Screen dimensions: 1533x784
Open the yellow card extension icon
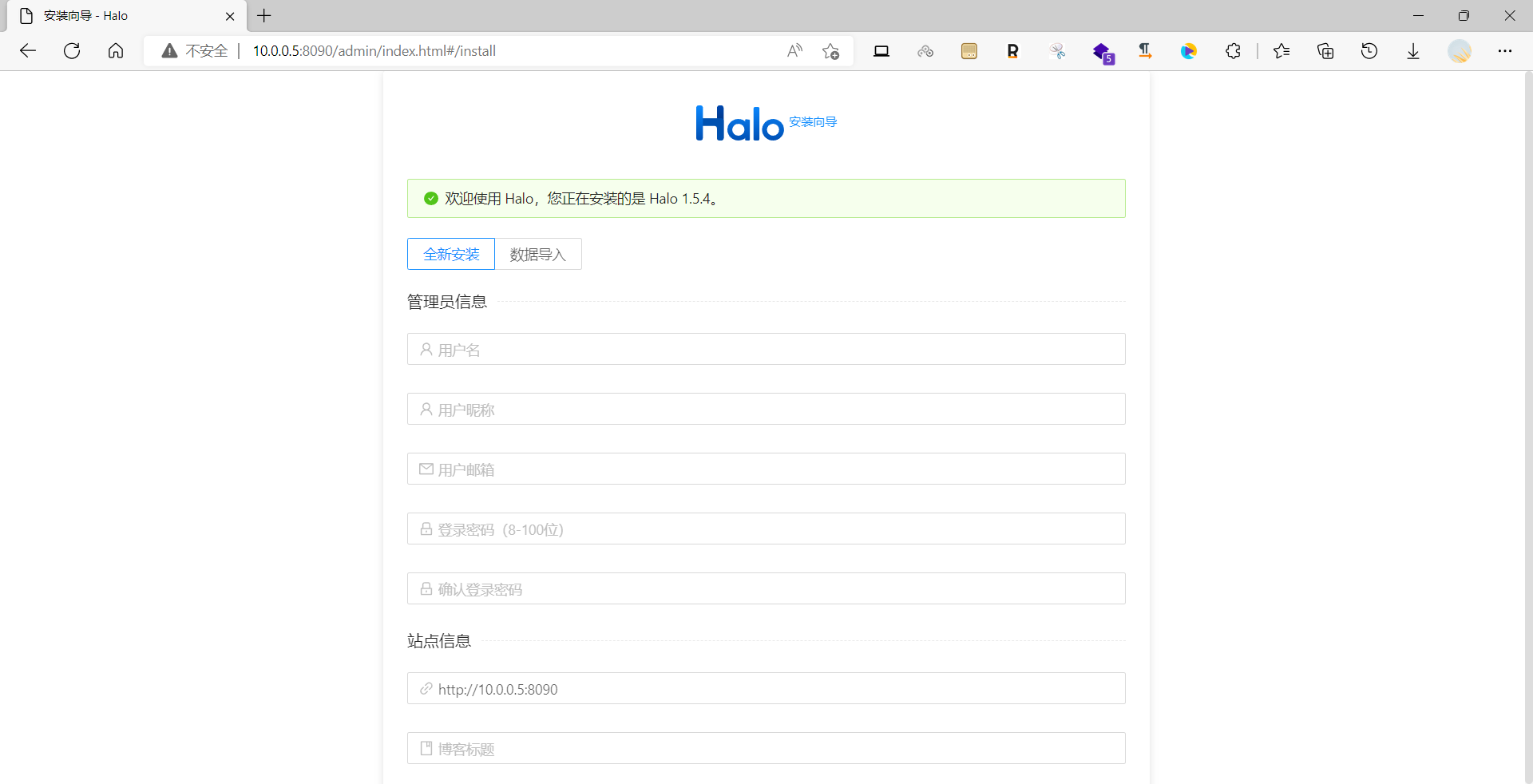coord(969,51)
